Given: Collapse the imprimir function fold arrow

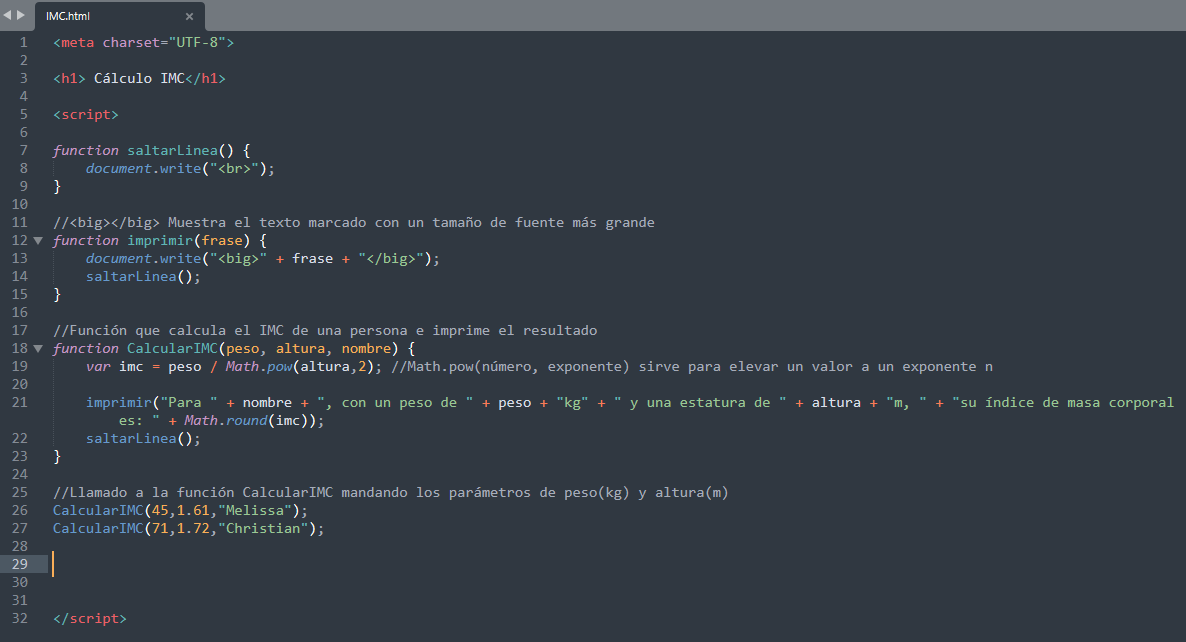Looking at the screenshot, I should point(38,240).
